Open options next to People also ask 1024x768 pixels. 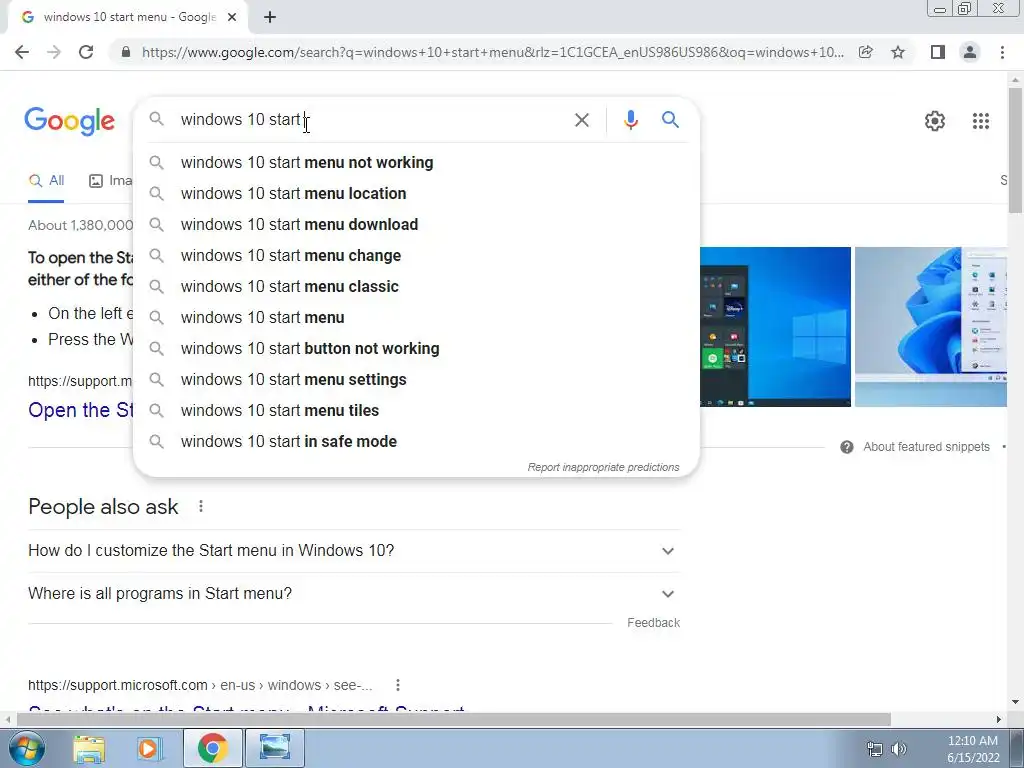click(201, 506)
